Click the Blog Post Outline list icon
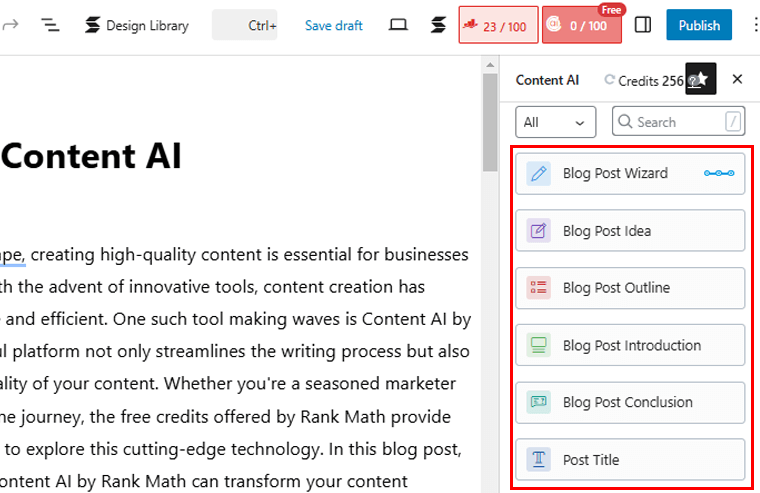This screenshot has width=760, height=493. (538, 287)
